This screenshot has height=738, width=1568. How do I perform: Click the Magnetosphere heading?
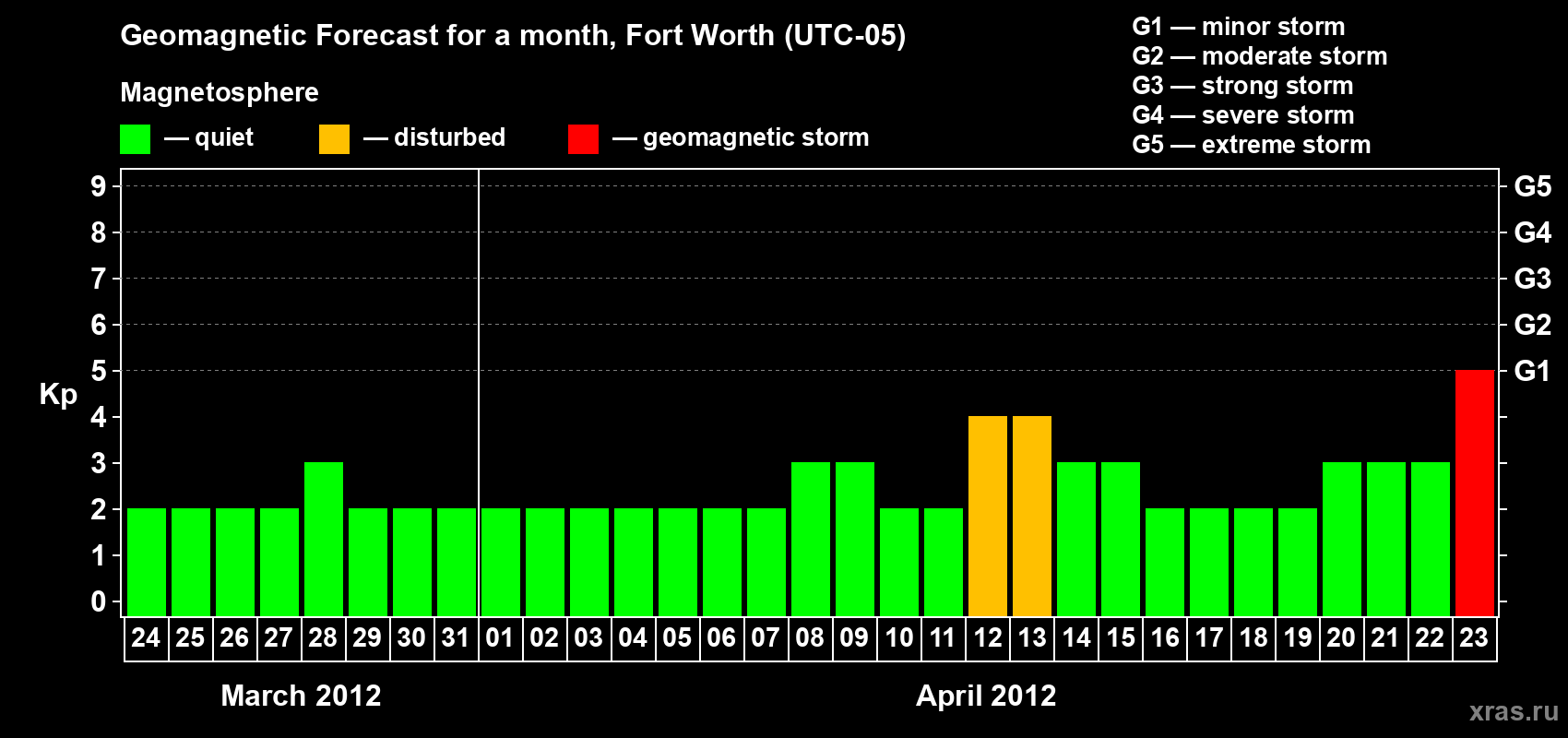pos(220,93)
